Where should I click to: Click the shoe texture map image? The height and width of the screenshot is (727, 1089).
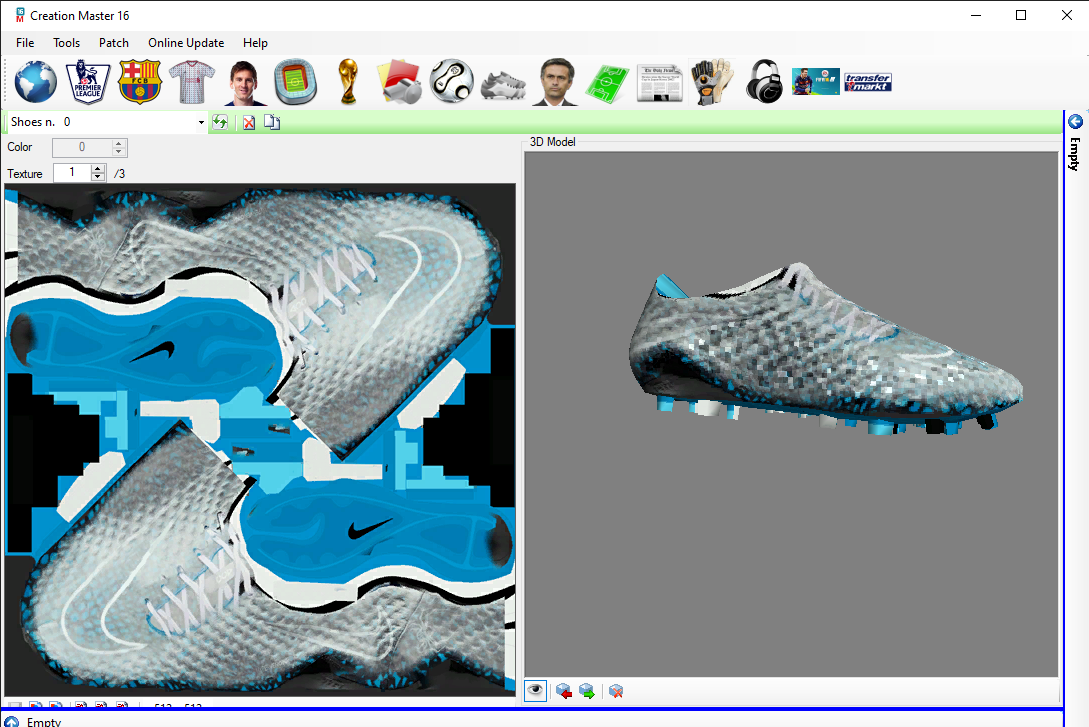[260, 440]
